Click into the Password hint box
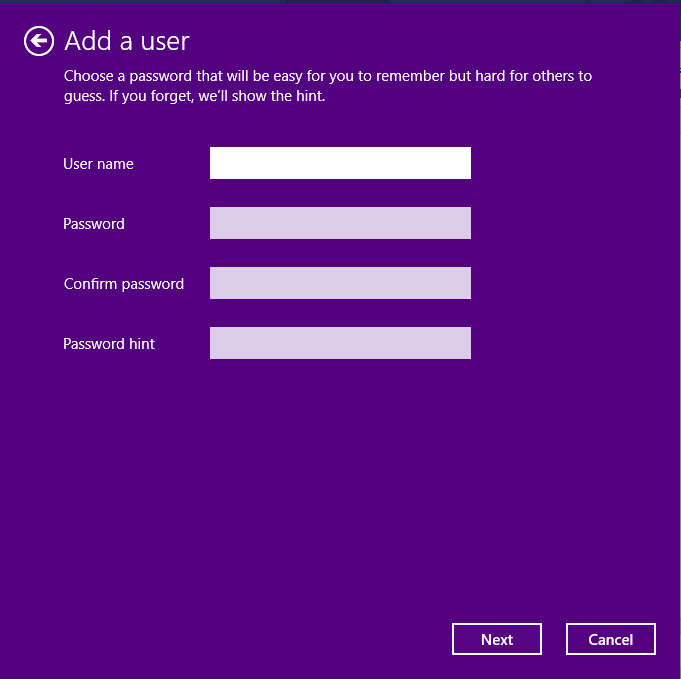The height and width of the screenshot is (679, 681). [340, 343]
